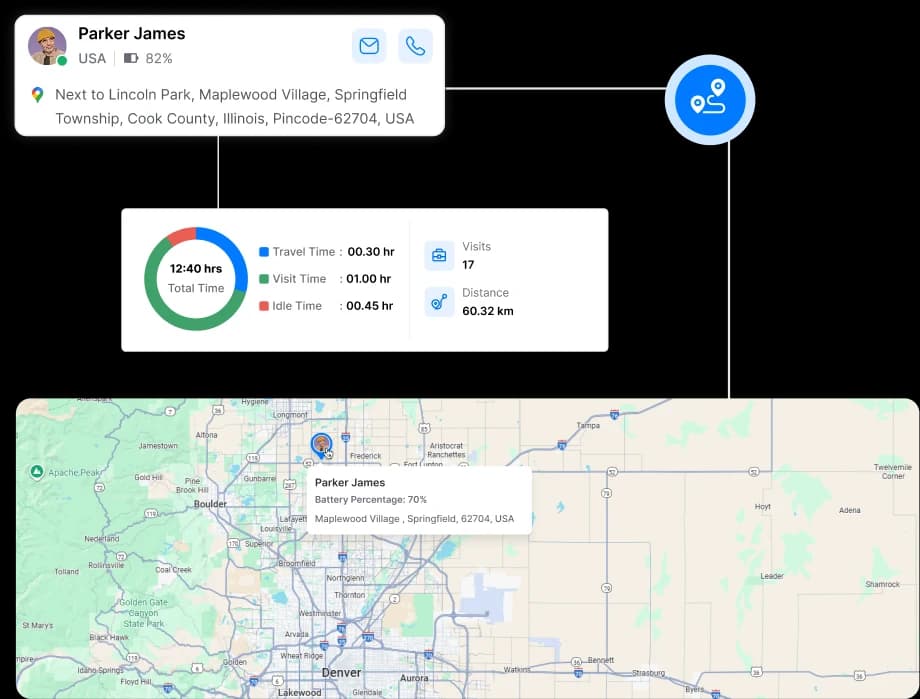This screenshot has height=699, width=920.
Task: Click the email envelope icon for Parker James
Action: pyautogui.click(x=369, y=46)
